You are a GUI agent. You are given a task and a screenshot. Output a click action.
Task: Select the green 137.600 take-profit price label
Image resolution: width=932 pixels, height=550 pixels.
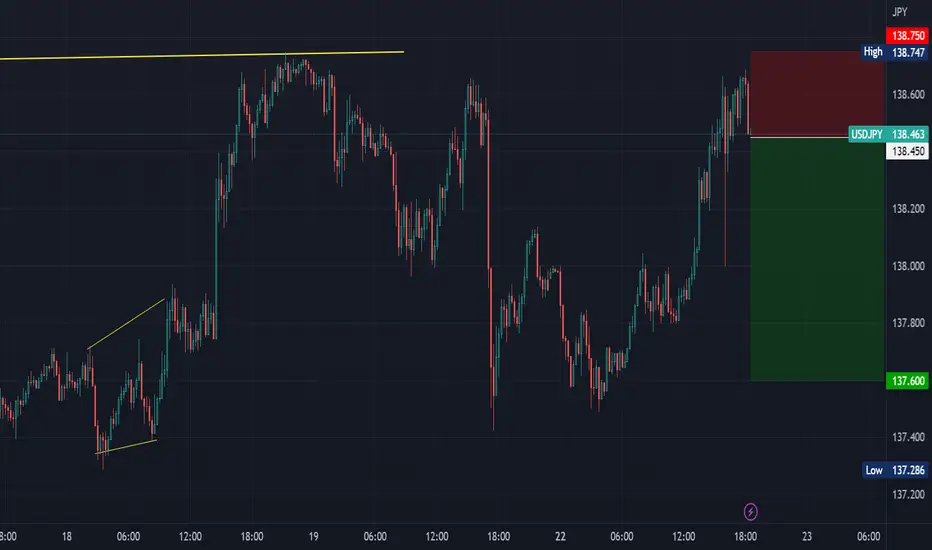[907, 381]
